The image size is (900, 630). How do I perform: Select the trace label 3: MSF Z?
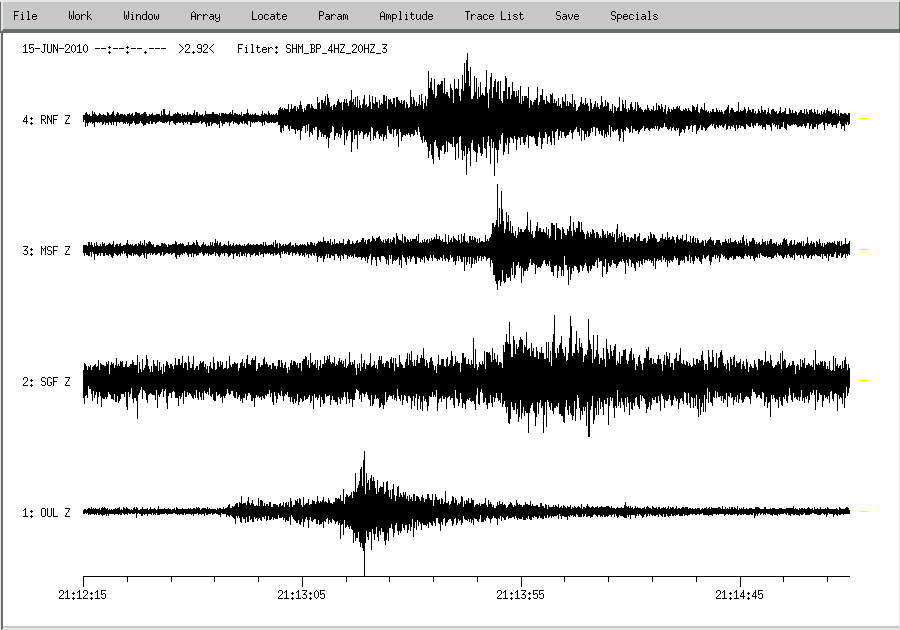(46, 251)
